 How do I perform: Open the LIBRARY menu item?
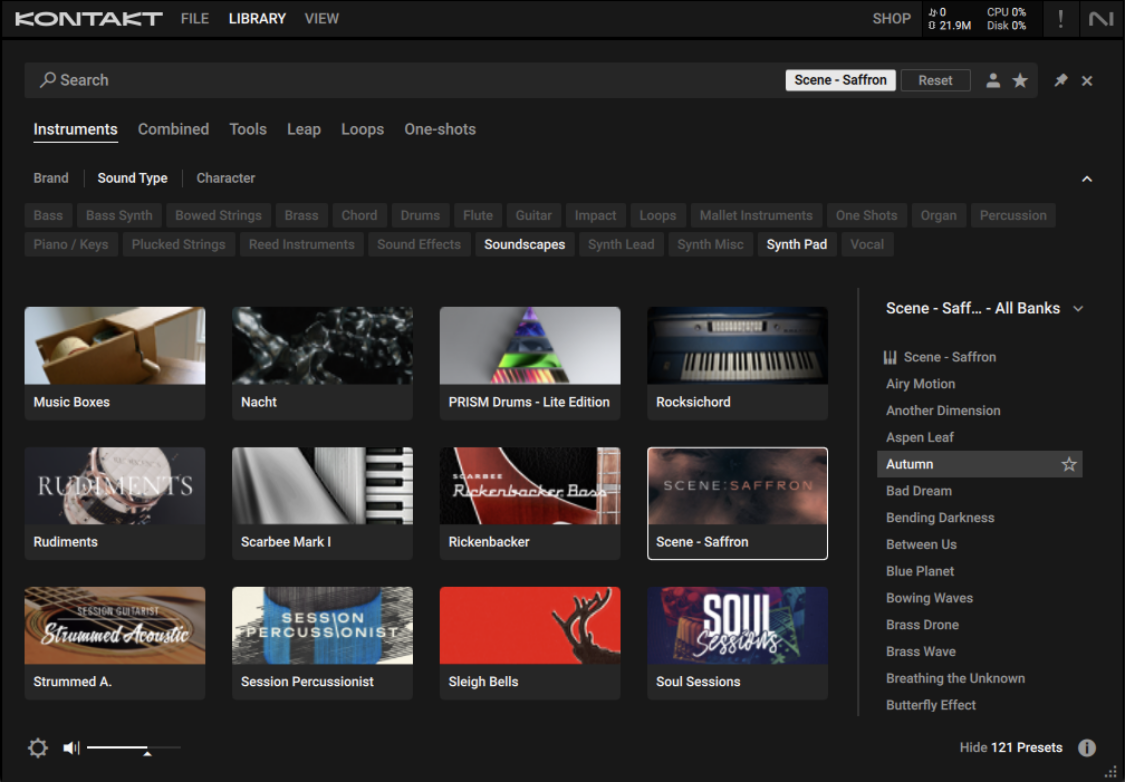click(x=257, y=18)
